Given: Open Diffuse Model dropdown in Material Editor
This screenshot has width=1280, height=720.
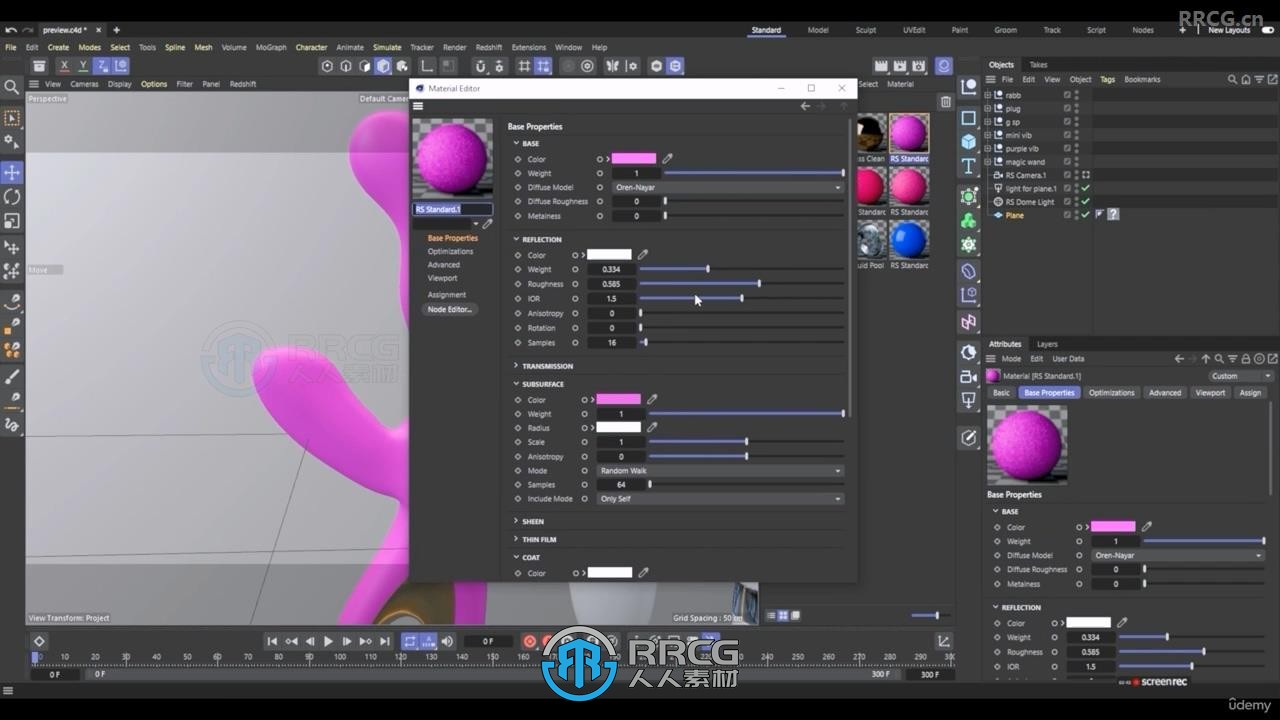Looking at the screenshot, I should point(727,187).
